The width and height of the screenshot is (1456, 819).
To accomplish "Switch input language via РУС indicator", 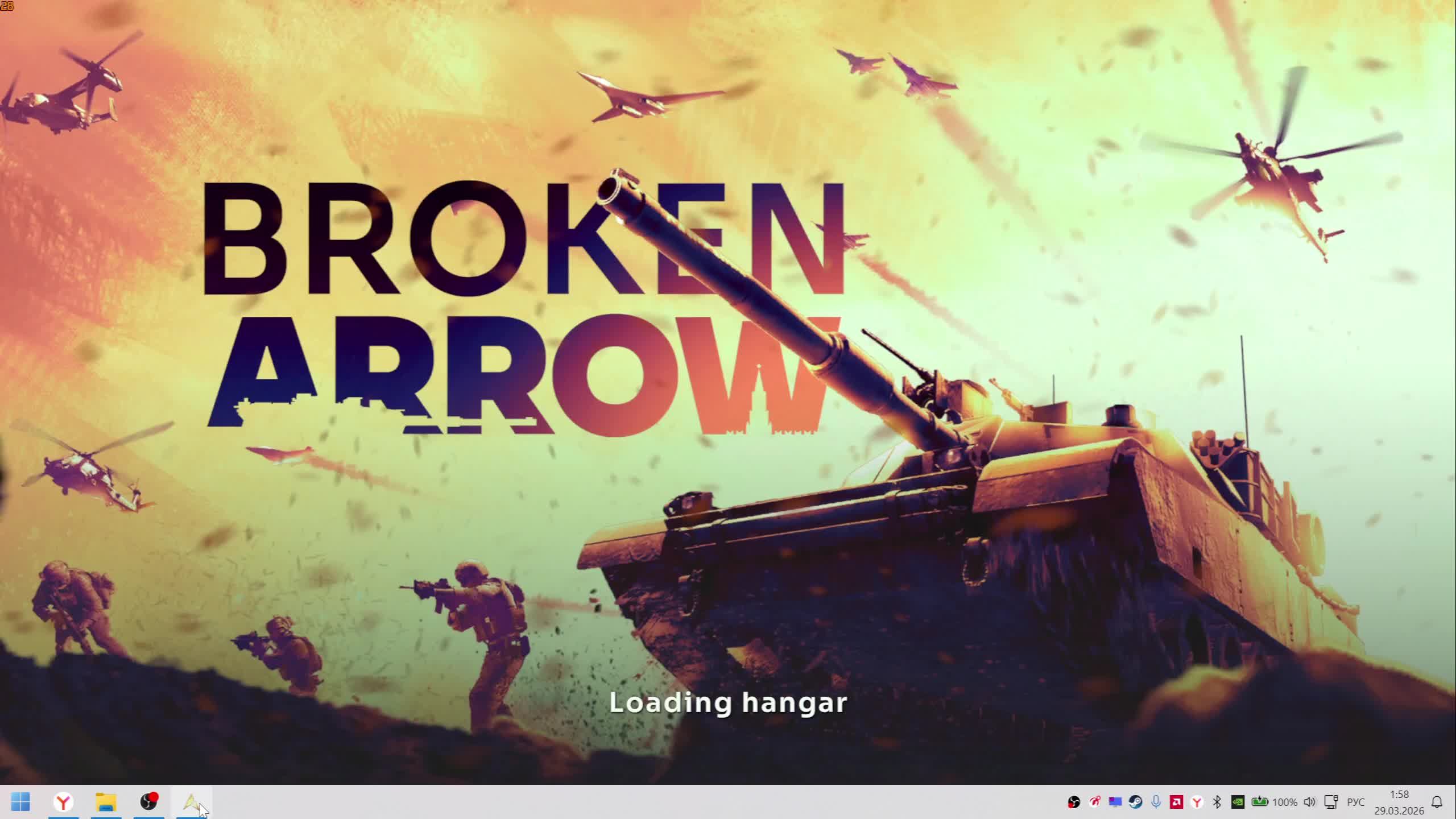I will click(x=1356, y=802).
